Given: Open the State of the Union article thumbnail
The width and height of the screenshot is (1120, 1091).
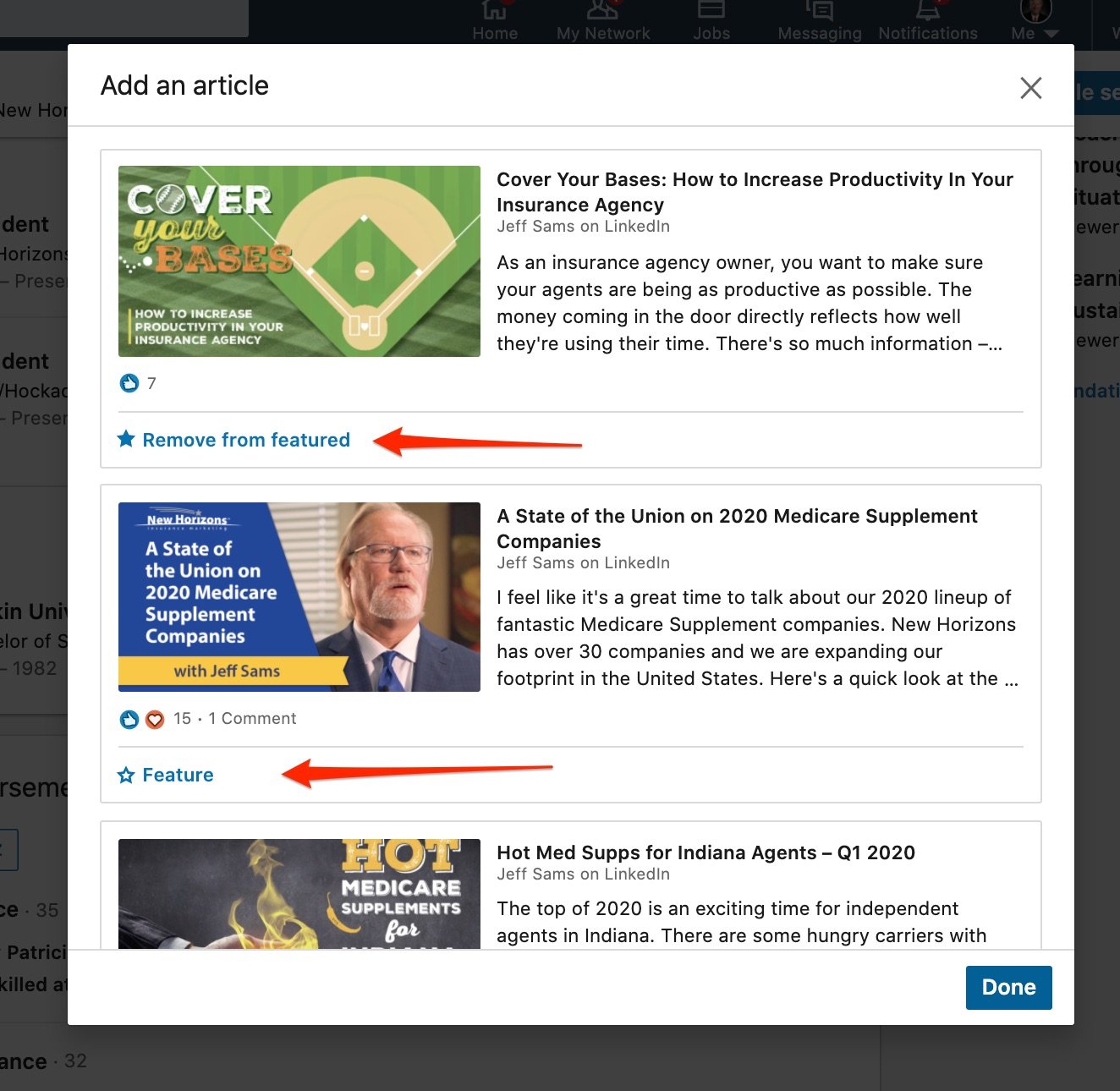Looking at the screenshot, I should [x=299, y=597].
